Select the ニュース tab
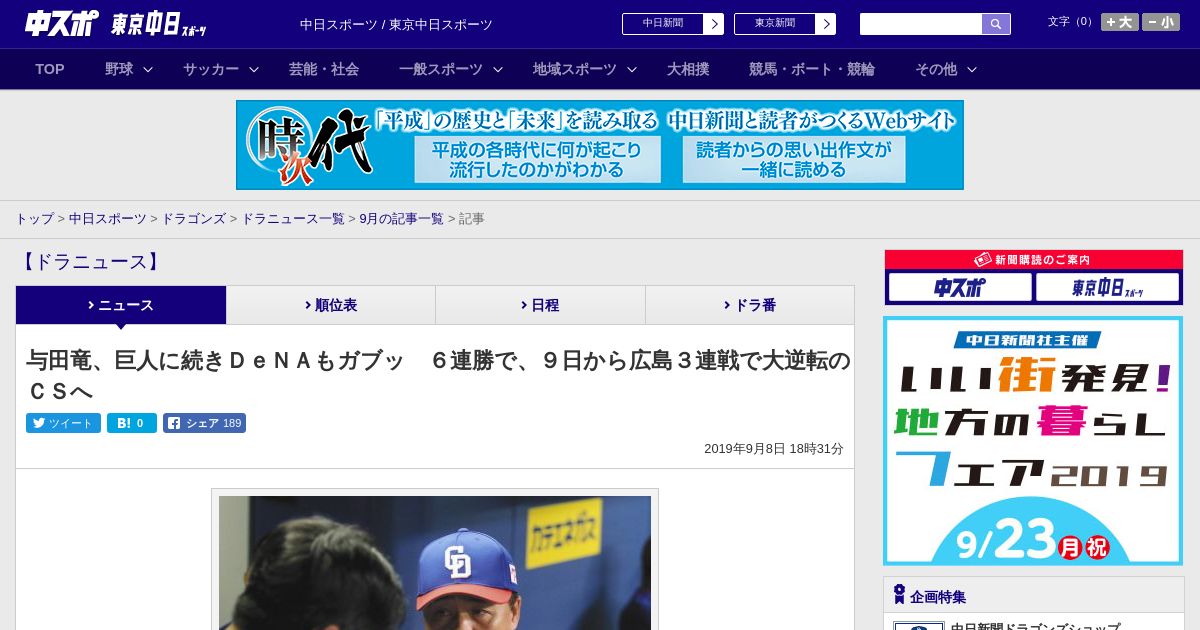The height and width of the screenshot is (630, 1200). point(121,305)
